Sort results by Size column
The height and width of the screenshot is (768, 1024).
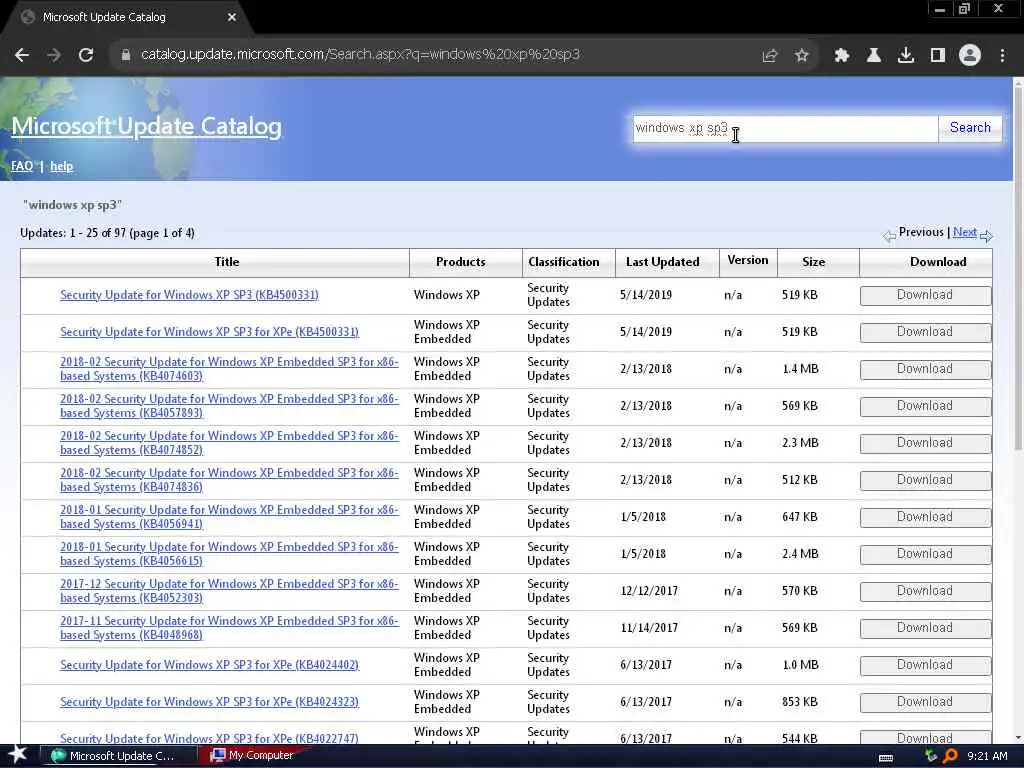pyautogui.click(x=813, y=262)
